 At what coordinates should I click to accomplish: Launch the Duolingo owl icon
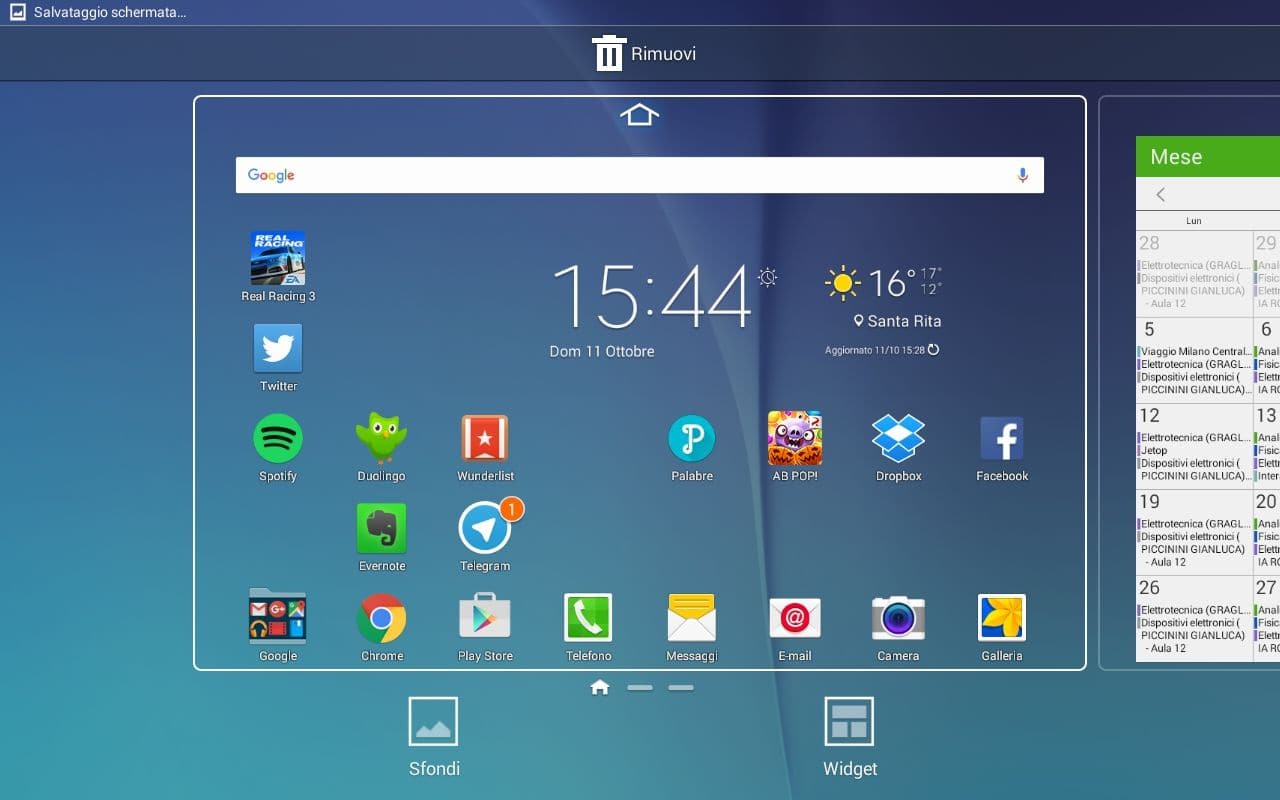(x=381, y=438)
